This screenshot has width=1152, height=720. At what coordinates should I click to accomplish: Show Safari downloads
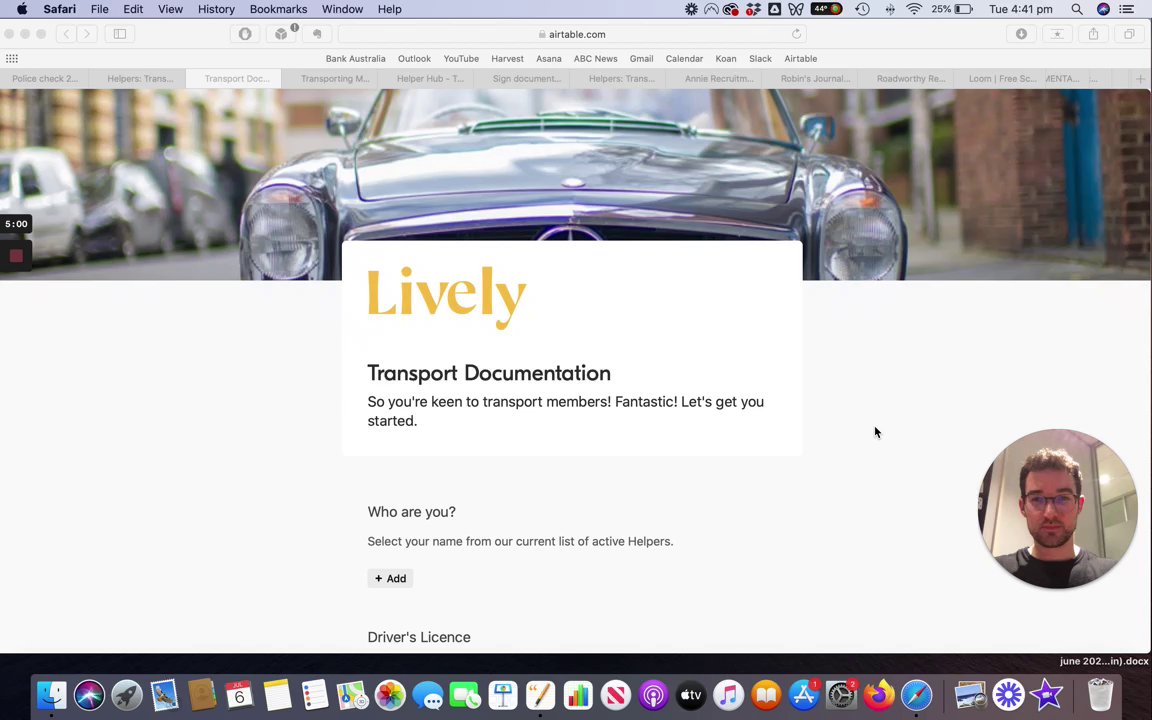[1021, 34]
